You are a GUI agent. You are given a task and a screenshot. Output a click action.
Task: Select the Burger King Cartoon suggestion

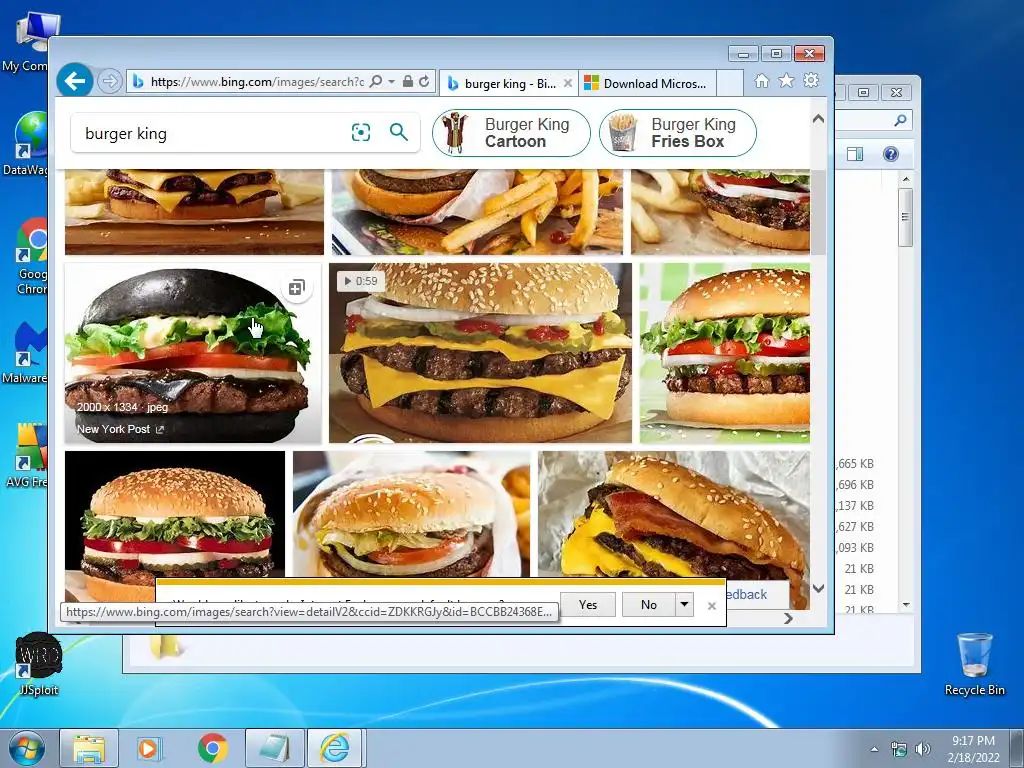click(x=511, y=133)
